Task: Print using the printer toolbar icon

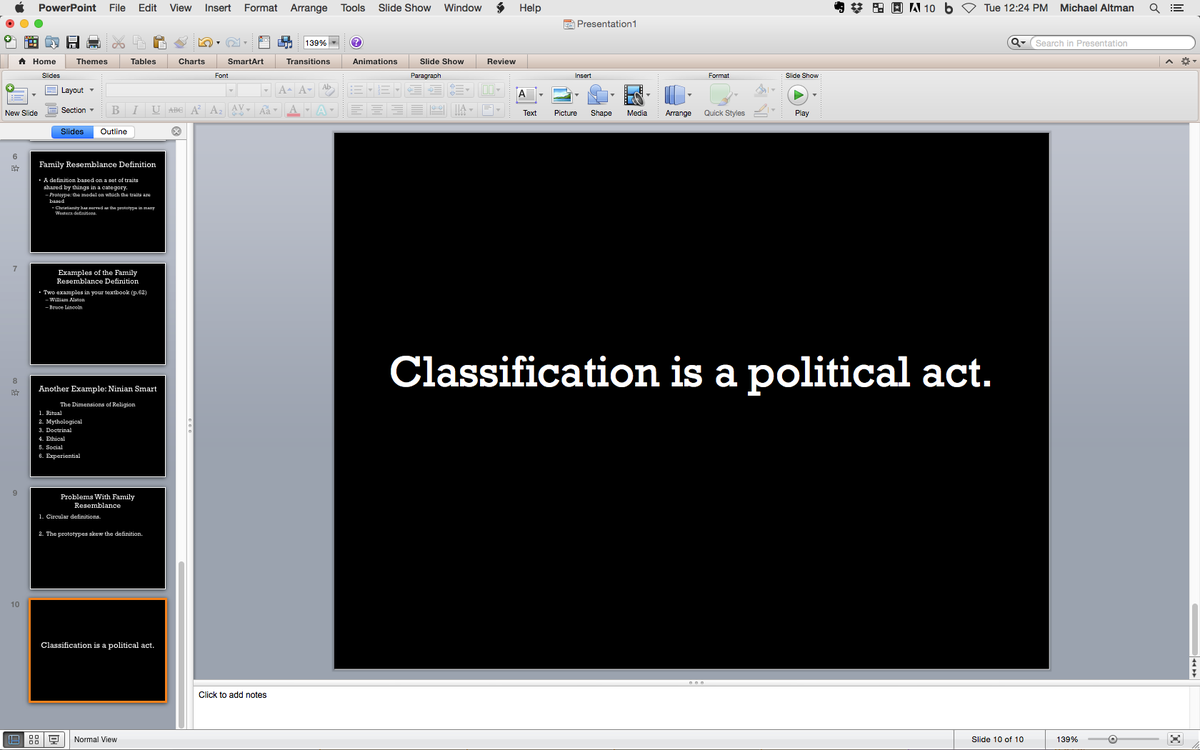Action: pyautogui.click(x=94, y=42)
